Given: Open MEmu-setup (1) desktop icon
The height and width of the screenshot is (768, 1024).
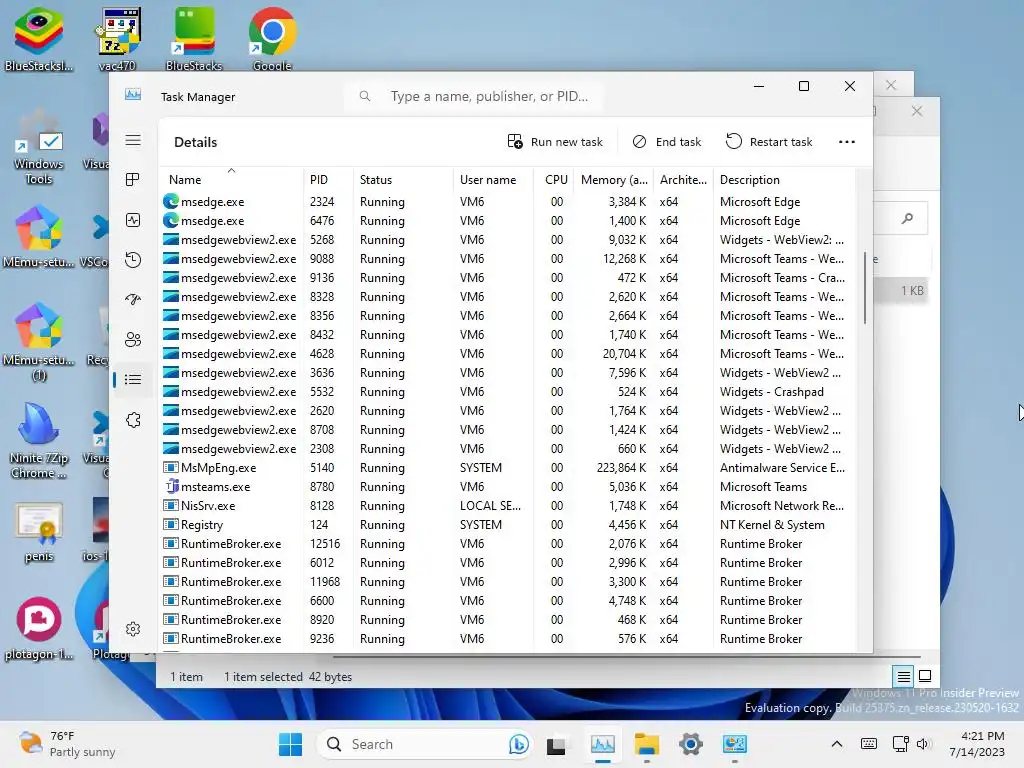Looking at the screenshot, I should click(x=39, y=342).
